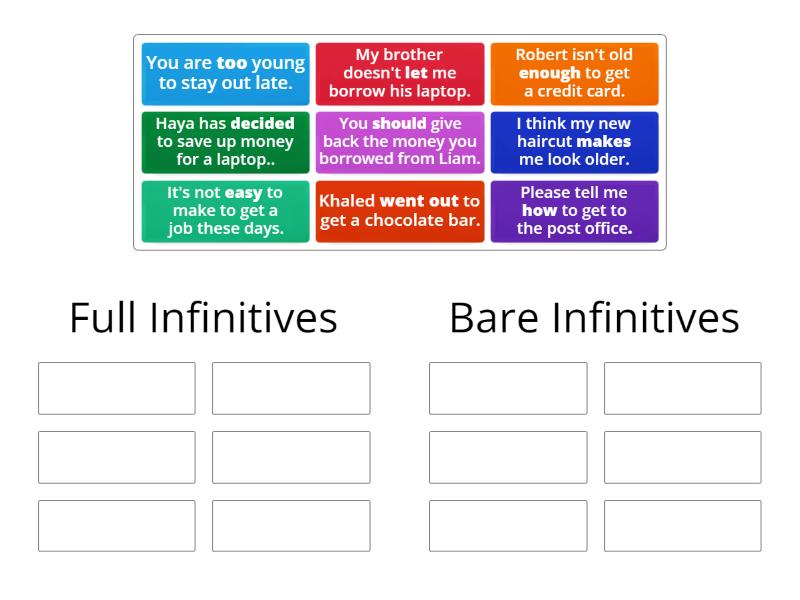The width and height of the screenshot is (800, 600).
Task: Select the top-left Full Infinitives slot
Action: click(116, 388)
